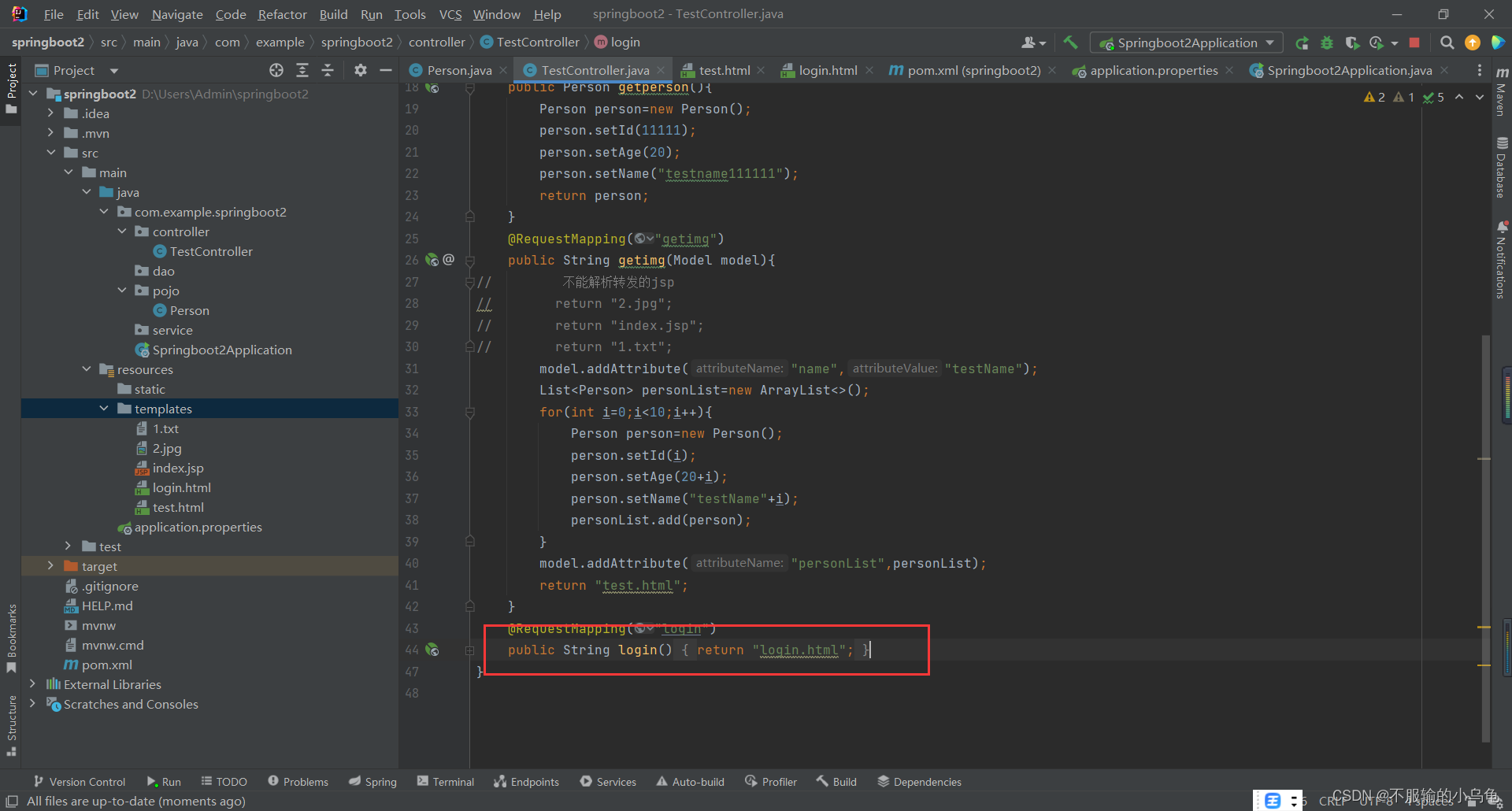Open Project panel settings gear
The height and width of the screenshot is (811, 1512).
360,70
